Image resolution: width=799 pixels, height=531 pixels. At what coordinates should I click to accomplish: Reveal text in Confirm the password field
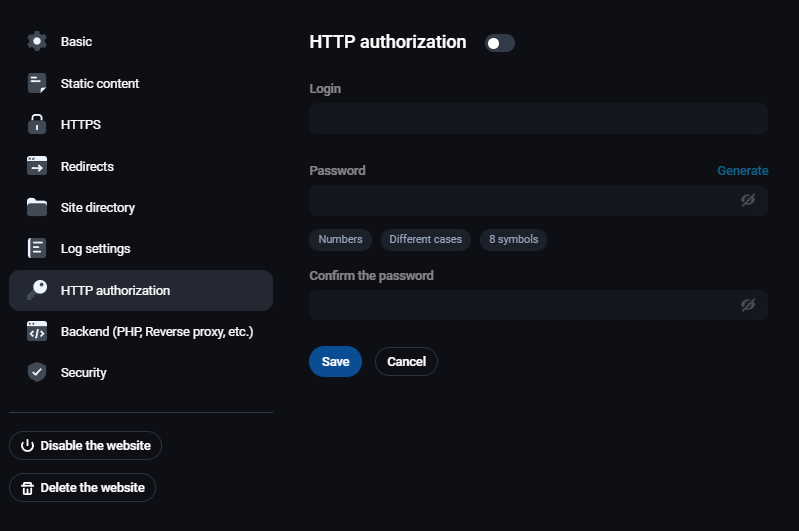point(747,305)
